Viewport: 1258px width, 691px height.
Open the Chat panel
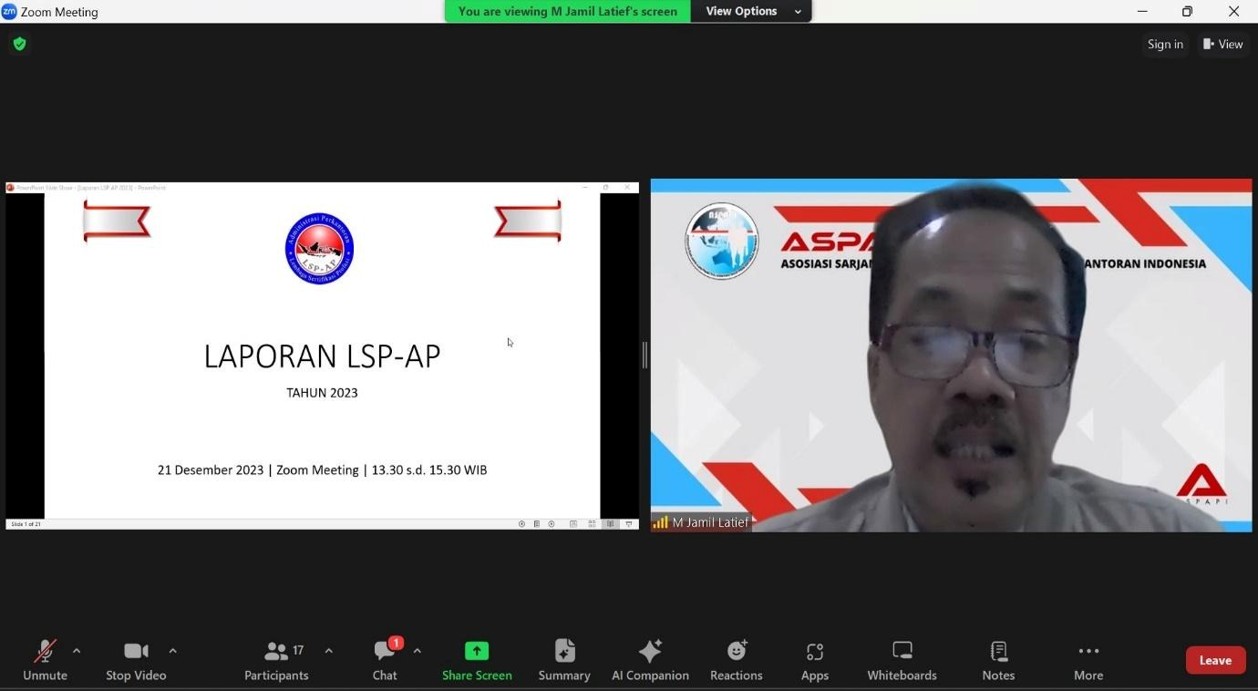coord(385,660)
